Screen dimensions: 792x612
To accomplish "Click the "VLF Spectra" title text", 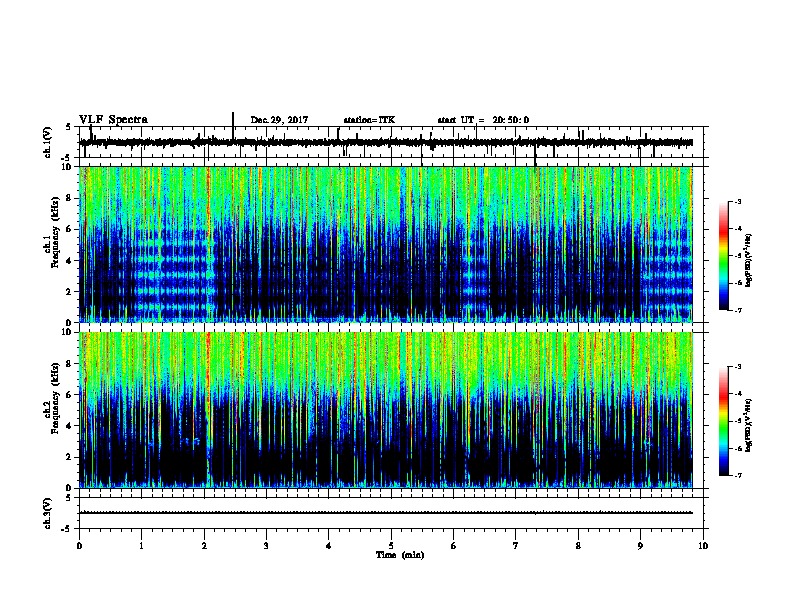I will coord(113,120).
